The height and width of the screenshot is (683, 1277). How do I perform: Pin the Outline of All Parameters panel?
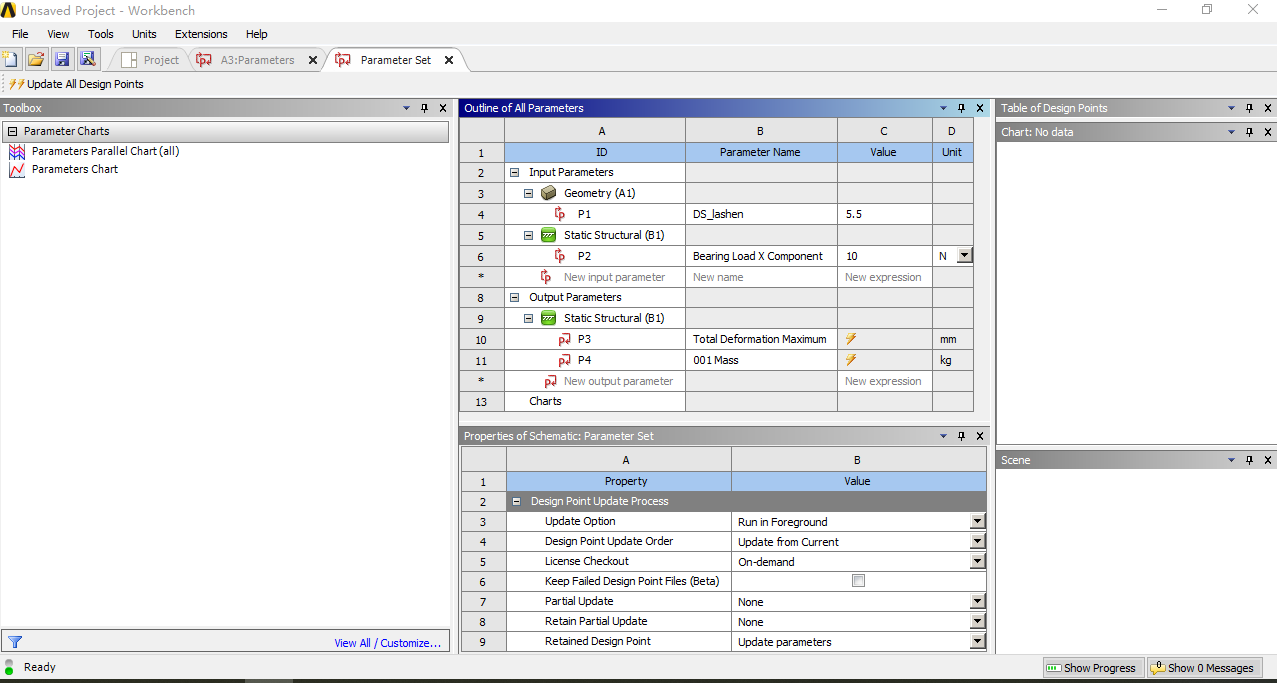click(x=961, y=108)
